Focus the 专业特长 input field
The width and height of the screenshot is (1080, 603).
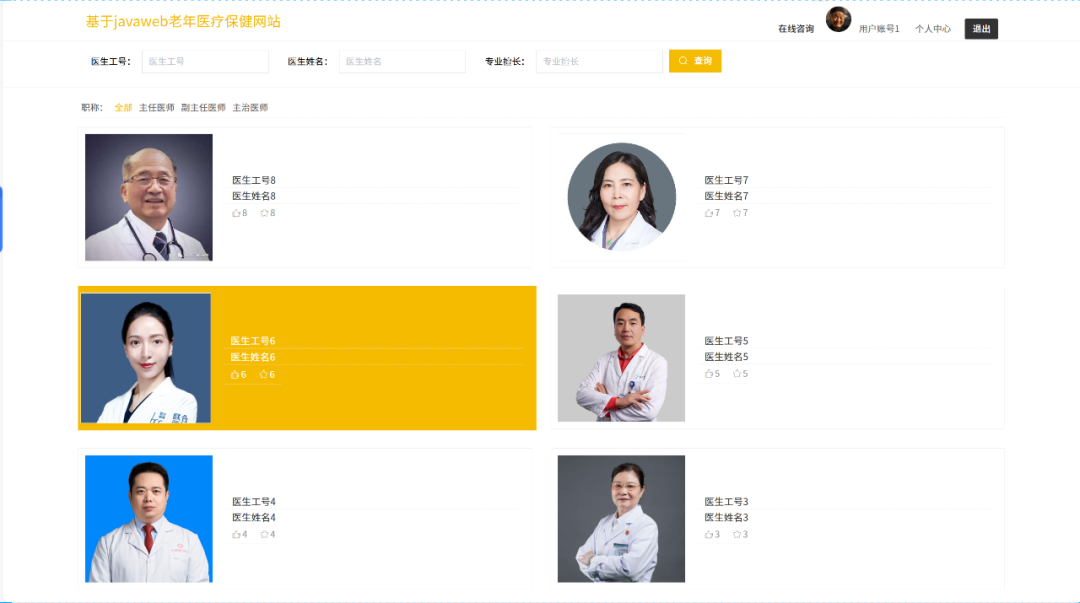pos(599,61)
